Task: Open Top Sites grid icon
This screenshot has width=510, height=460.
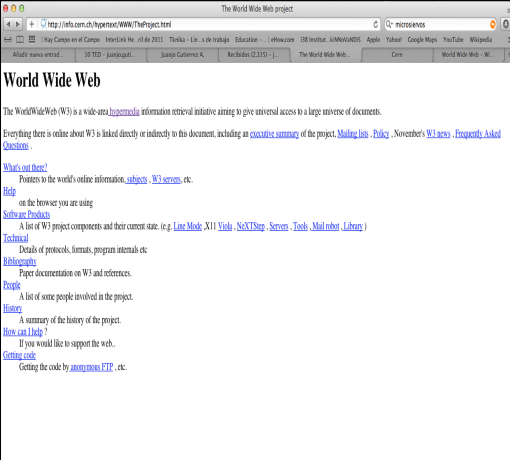Action: (x=32, y=40)
